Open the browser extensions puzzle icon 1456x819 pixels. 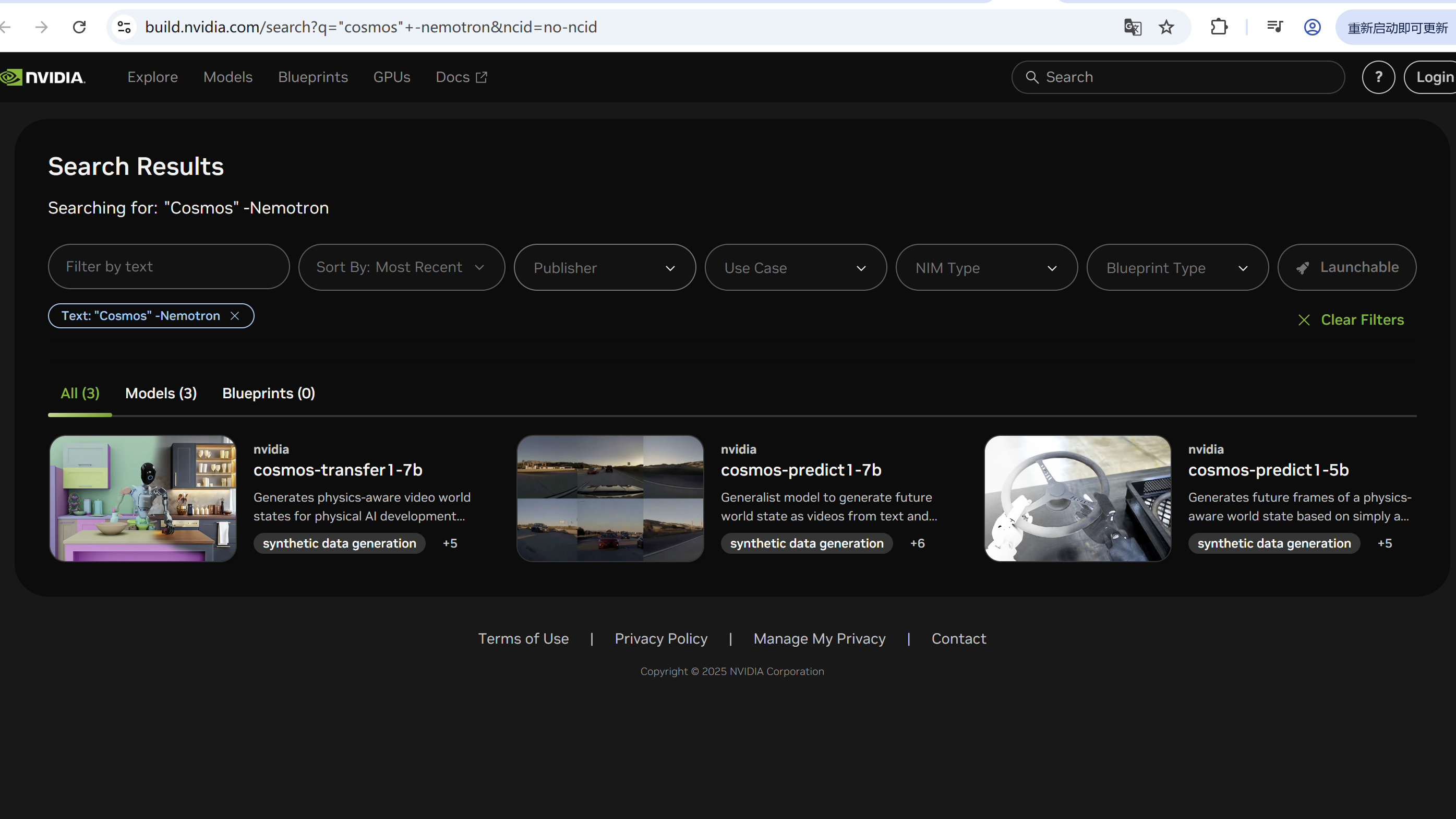tap(1219, 27)
